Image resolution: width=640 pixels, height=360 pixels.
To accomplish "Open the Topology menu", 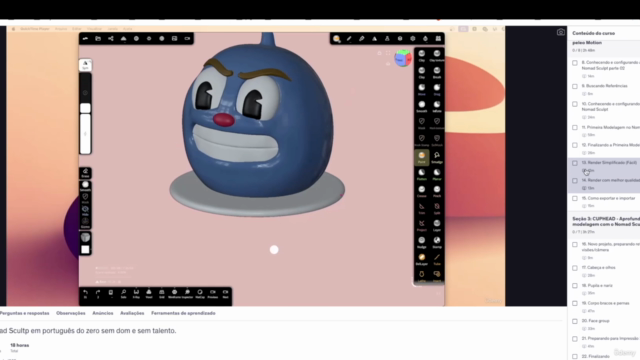I will click(x=123, y=38).
